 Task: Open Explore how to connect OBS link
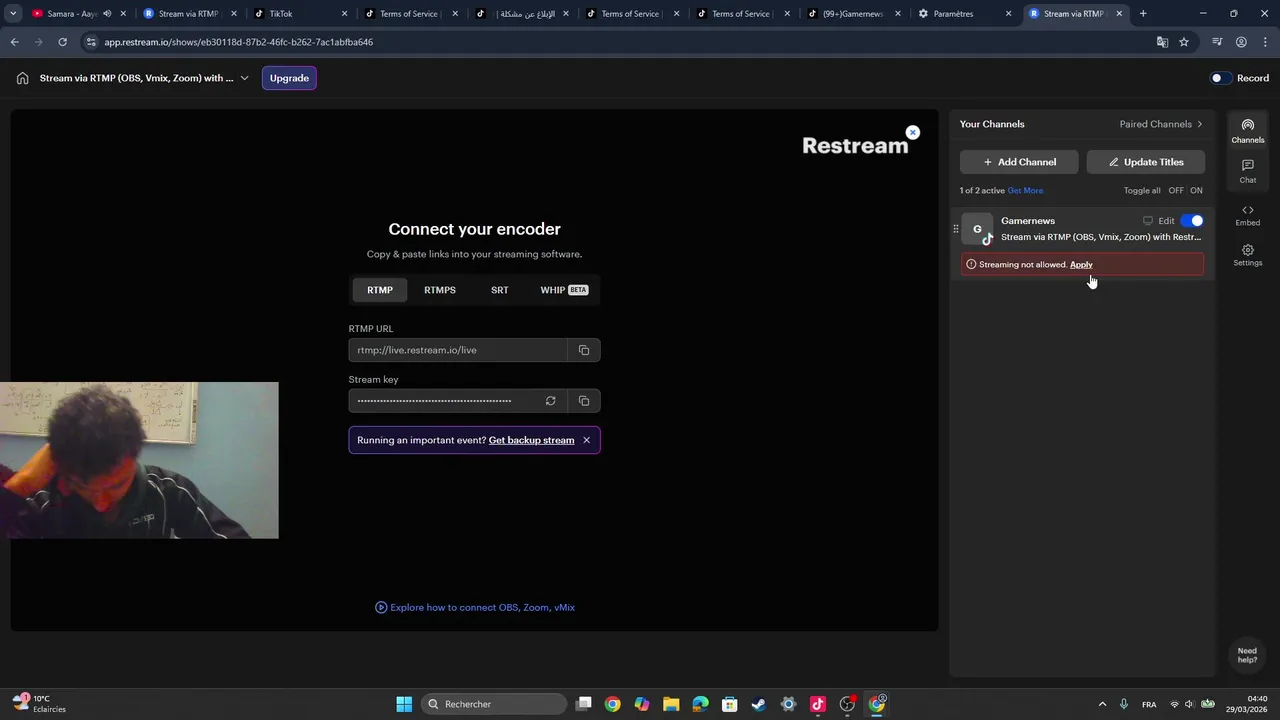click(x=475, y=607)
